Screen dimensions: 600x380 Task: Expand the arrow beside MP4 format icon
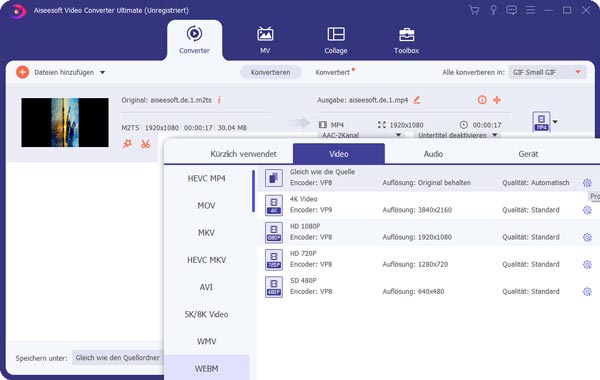pyautogui.click(x=555, y=122)
